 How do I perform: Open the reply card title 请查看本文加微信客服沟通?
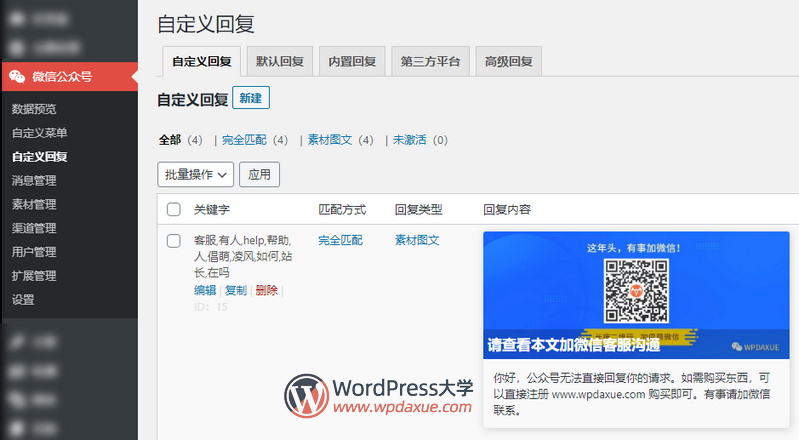574,345
